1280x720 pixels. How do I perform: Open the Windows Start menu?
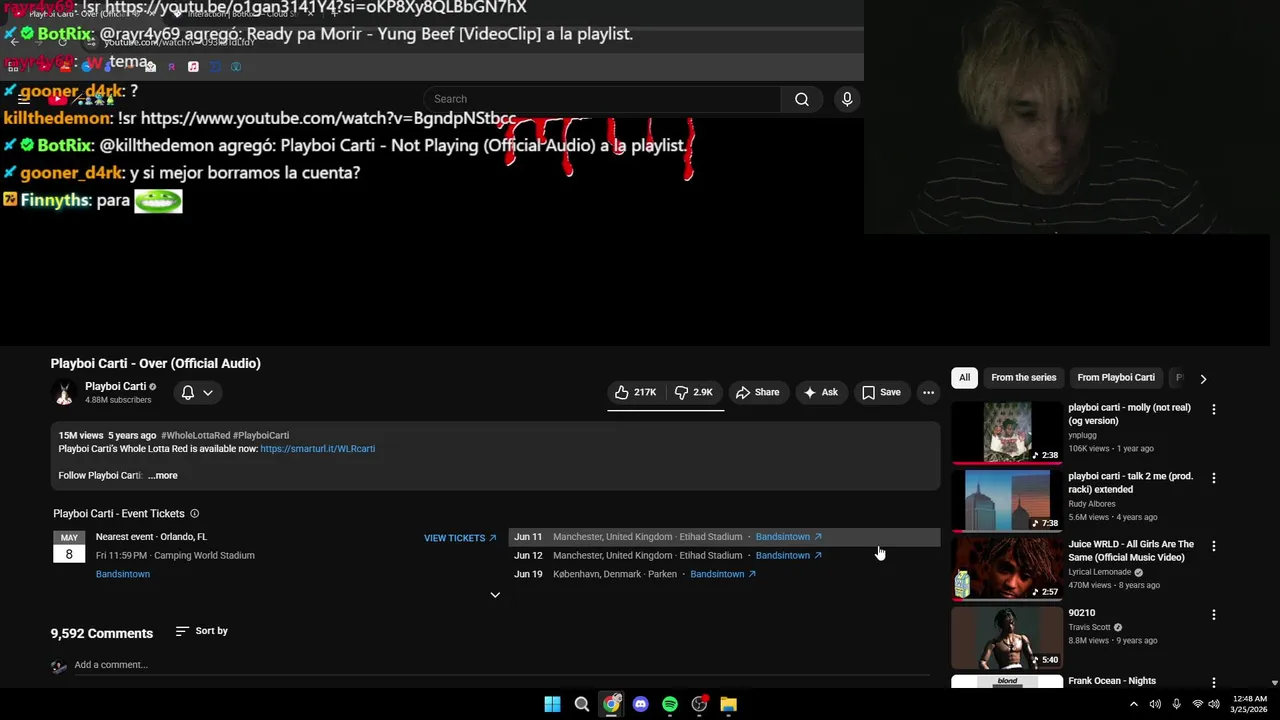pos(552,704)
